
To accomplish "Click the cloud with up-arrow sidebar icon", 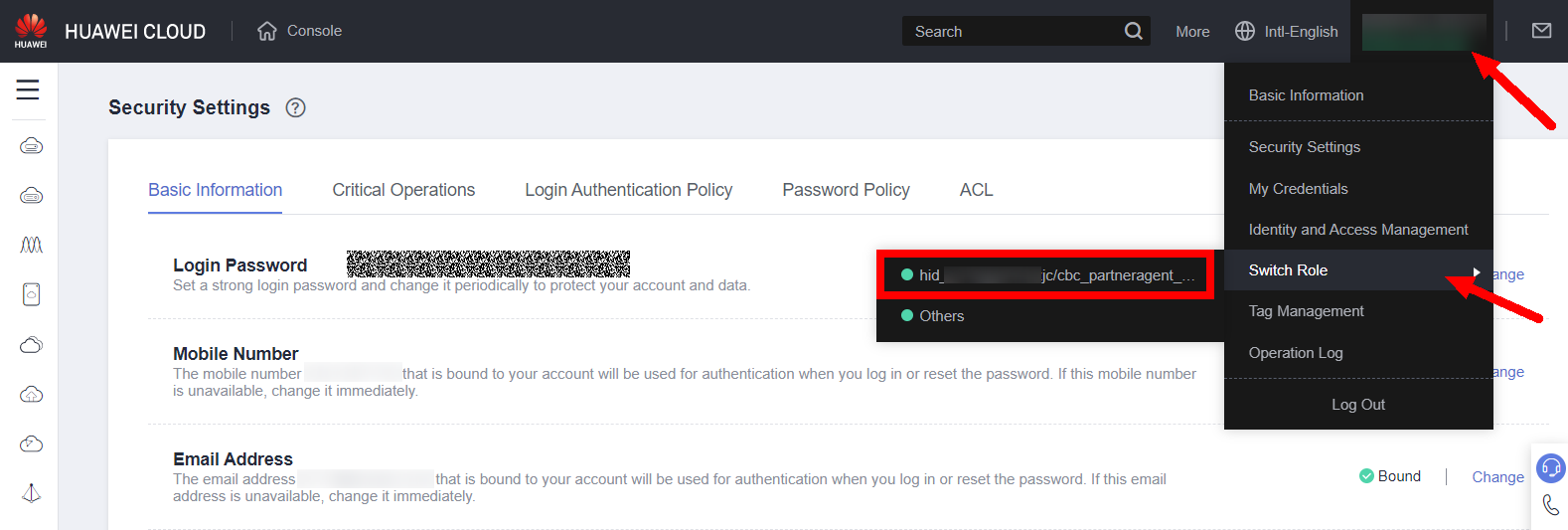I will pos(31,395).
